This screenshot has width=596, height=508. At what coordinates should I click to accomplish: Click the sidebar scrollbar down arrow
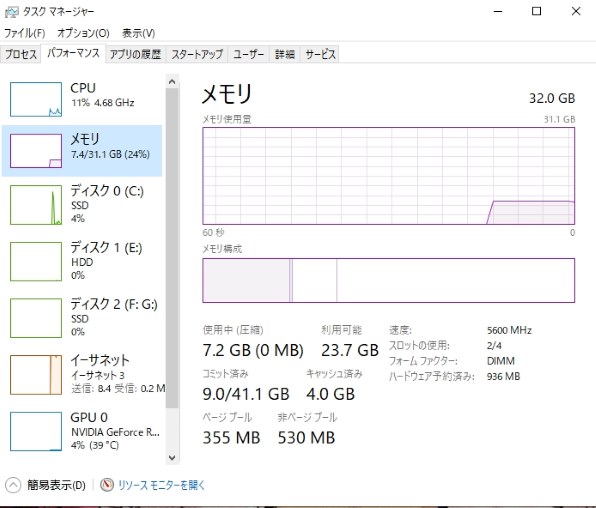[x=172, y=457]
